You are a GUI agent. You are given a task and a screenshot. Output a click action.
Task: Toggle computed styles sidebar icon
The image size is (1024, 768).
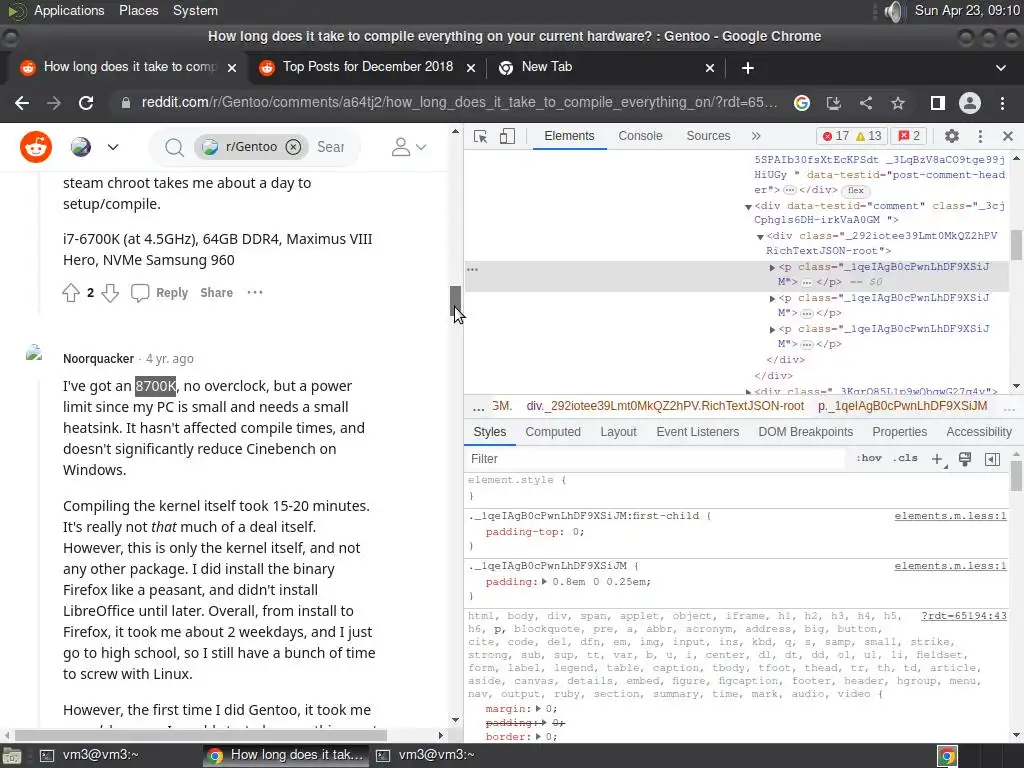[x=992, y=459]
